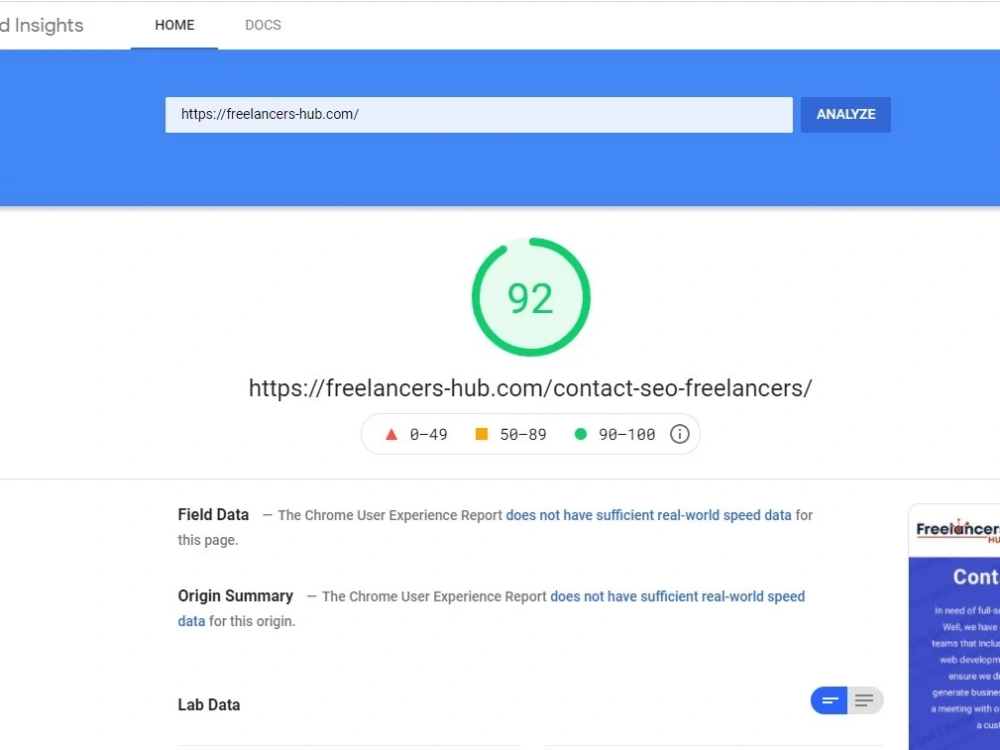Open Field Data insufficient speed data link
The image size is (1000, 750).
click(649, 515)
